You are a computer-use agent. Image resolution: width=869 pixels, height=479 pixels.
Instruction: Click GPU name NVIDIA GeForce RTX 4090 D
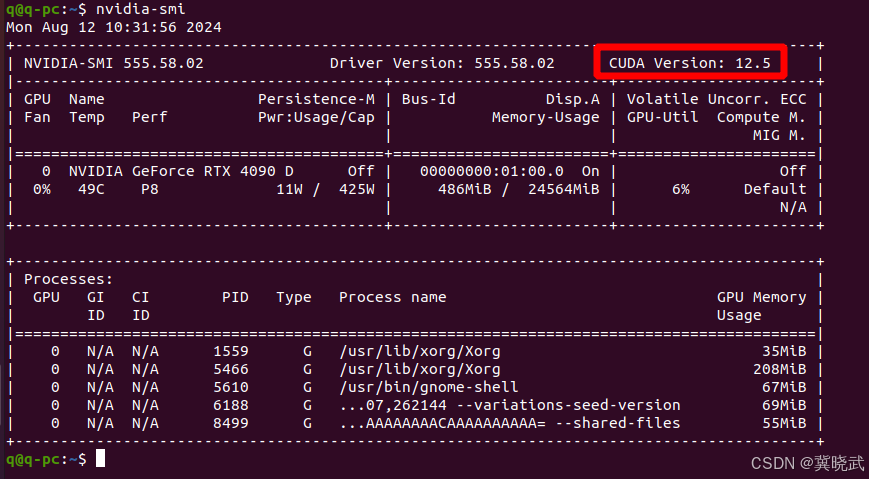pos(181,171)
